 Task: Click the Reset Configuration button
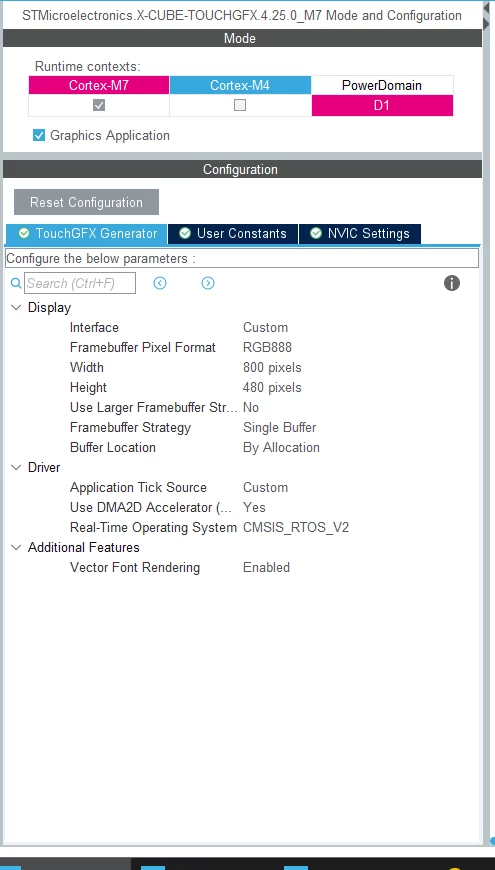(86, 202)
